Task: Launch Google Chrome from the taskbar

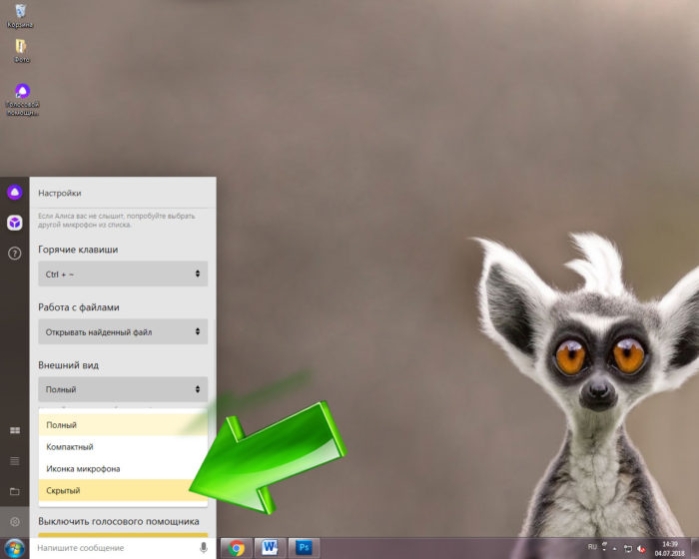Action: [x=236, y=548]
